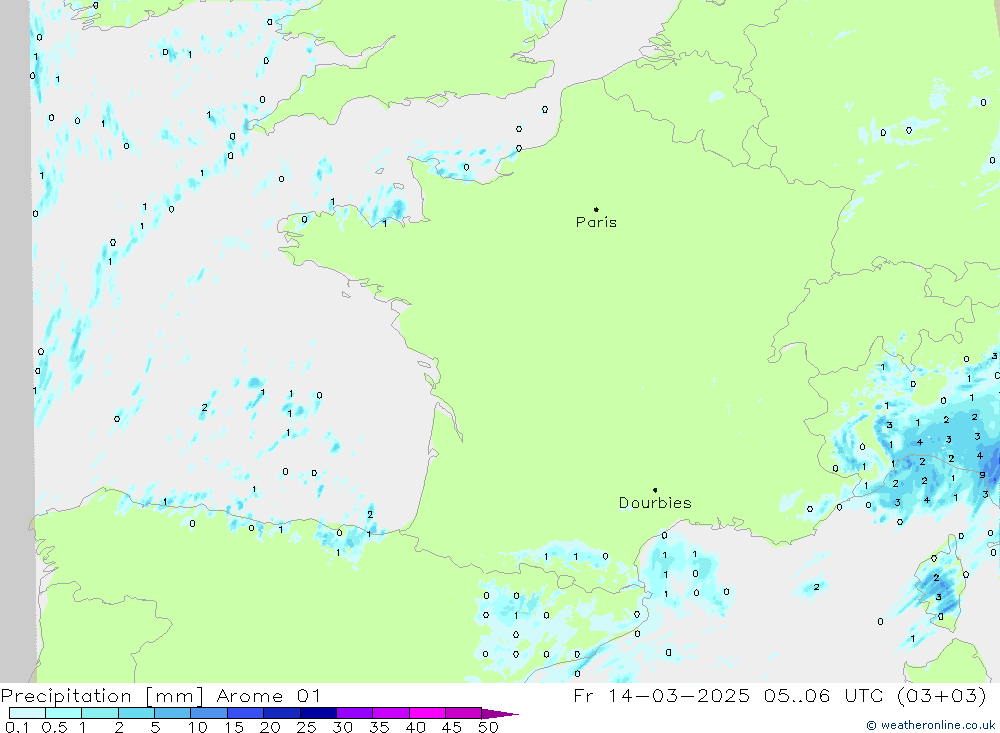Click the legend arrow tip beyond 50

click(x=501, y=714)
